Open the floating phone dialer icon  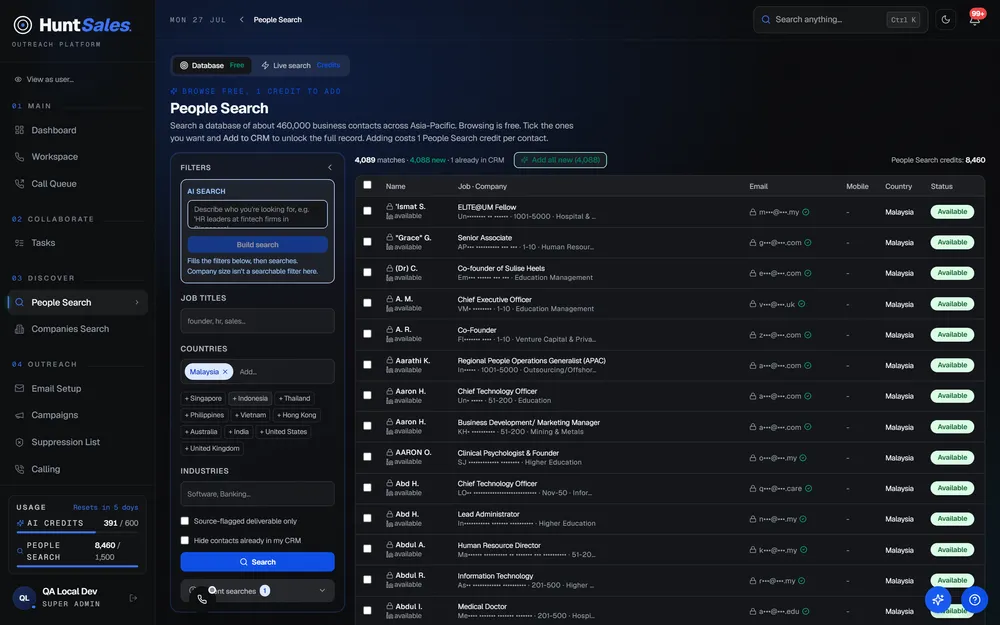[x=202, y=599]
